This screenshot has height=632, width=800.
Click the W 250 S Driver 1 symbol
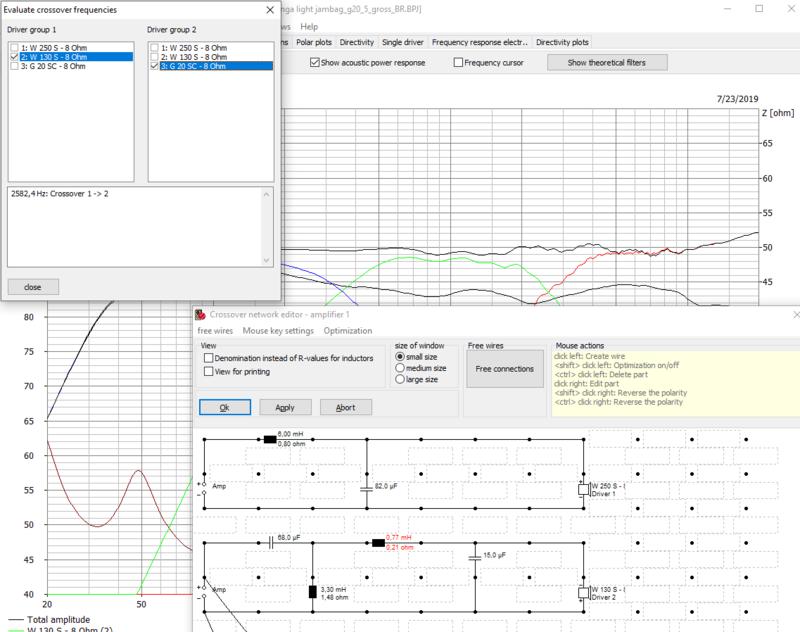(x=582, y=489)
